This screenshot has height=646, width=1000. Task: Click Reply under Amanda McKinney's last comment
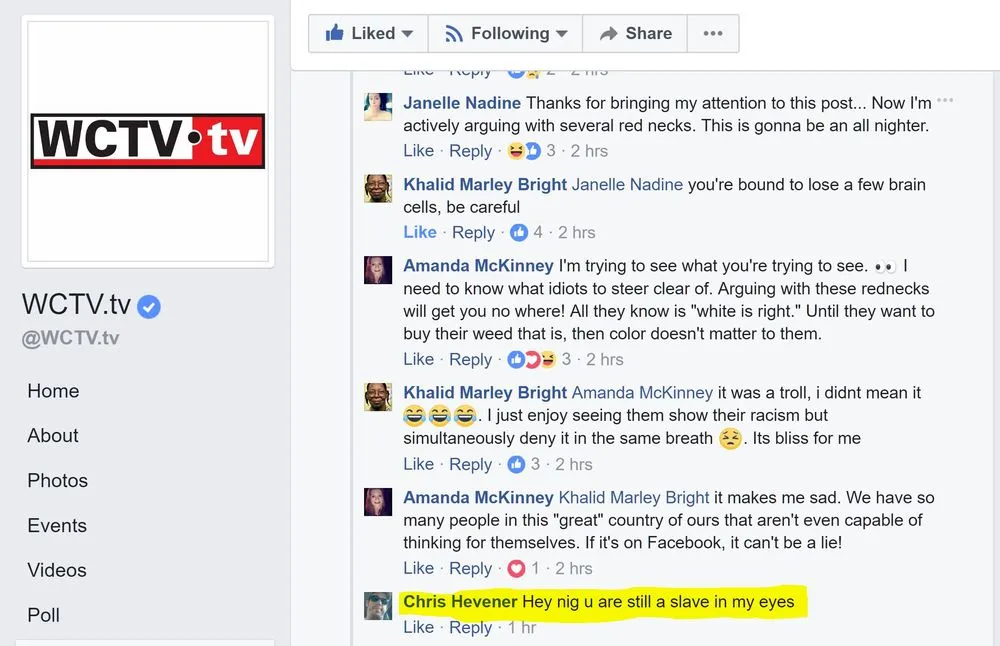click(471, 568)
